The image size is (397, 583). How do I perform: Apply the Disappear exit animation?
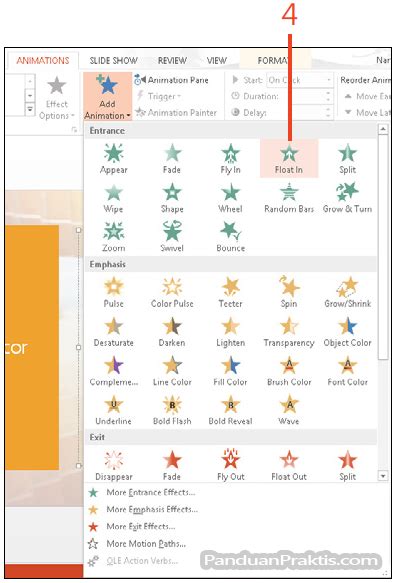click(x=113, y=465)
